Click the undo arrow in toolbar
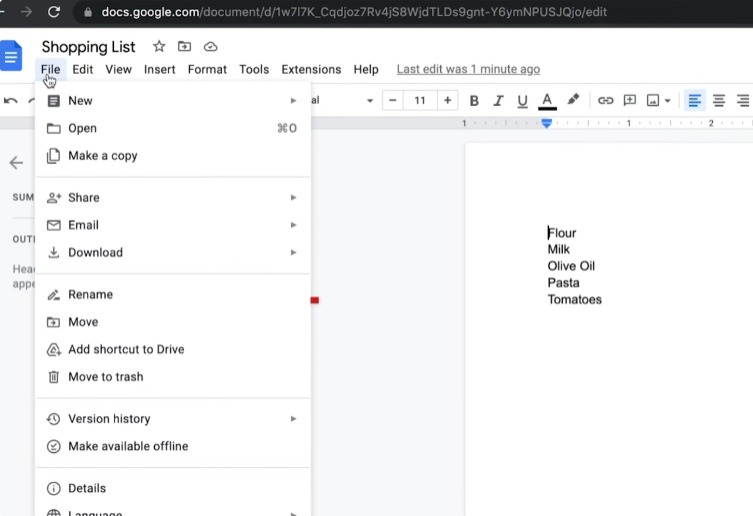This screenshot has height=516, width=753. 11,100
